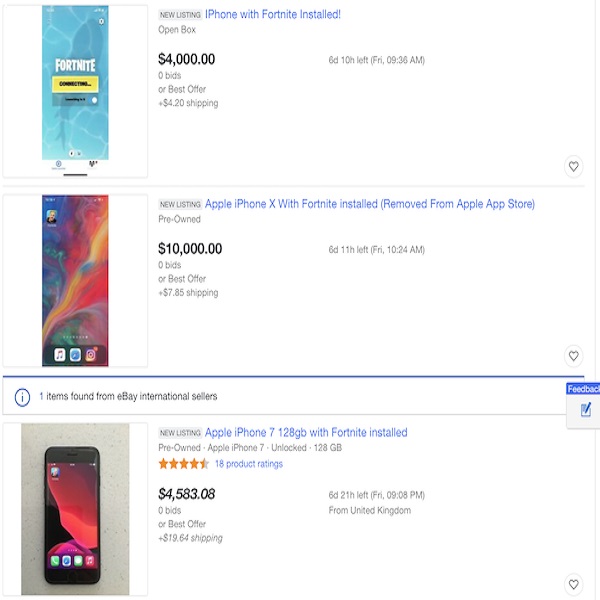Click the iPhone 7 photo thumbnail

[75, 508]
